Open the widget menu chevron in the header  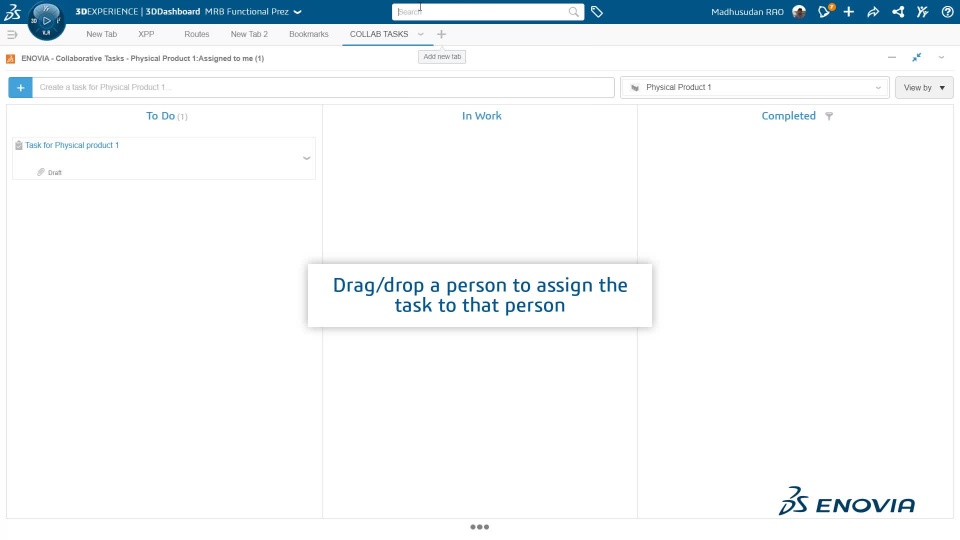941,58
